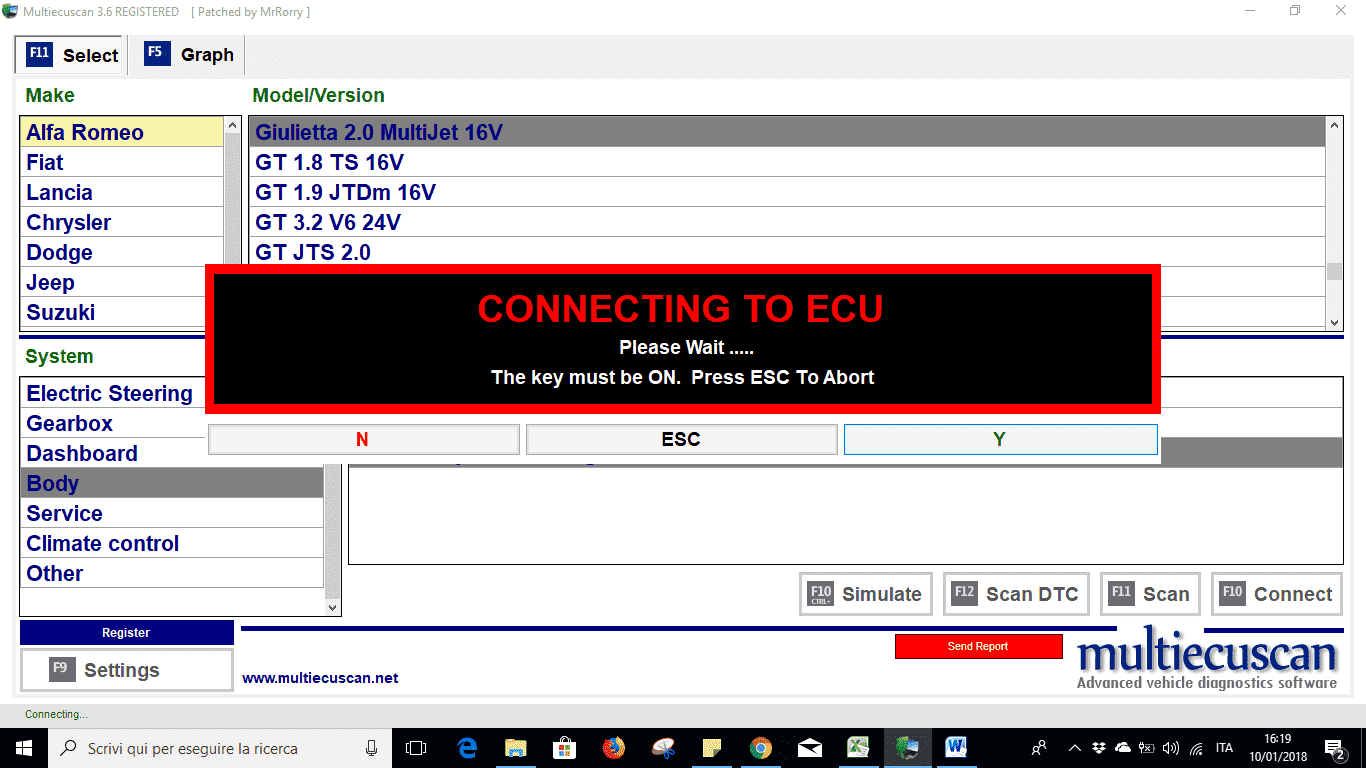Image resolution: width=1366 pixels, height=768 pixels.
Task: Switch to the Select tab
Action: pyautogui.click(x=72, y=55)
